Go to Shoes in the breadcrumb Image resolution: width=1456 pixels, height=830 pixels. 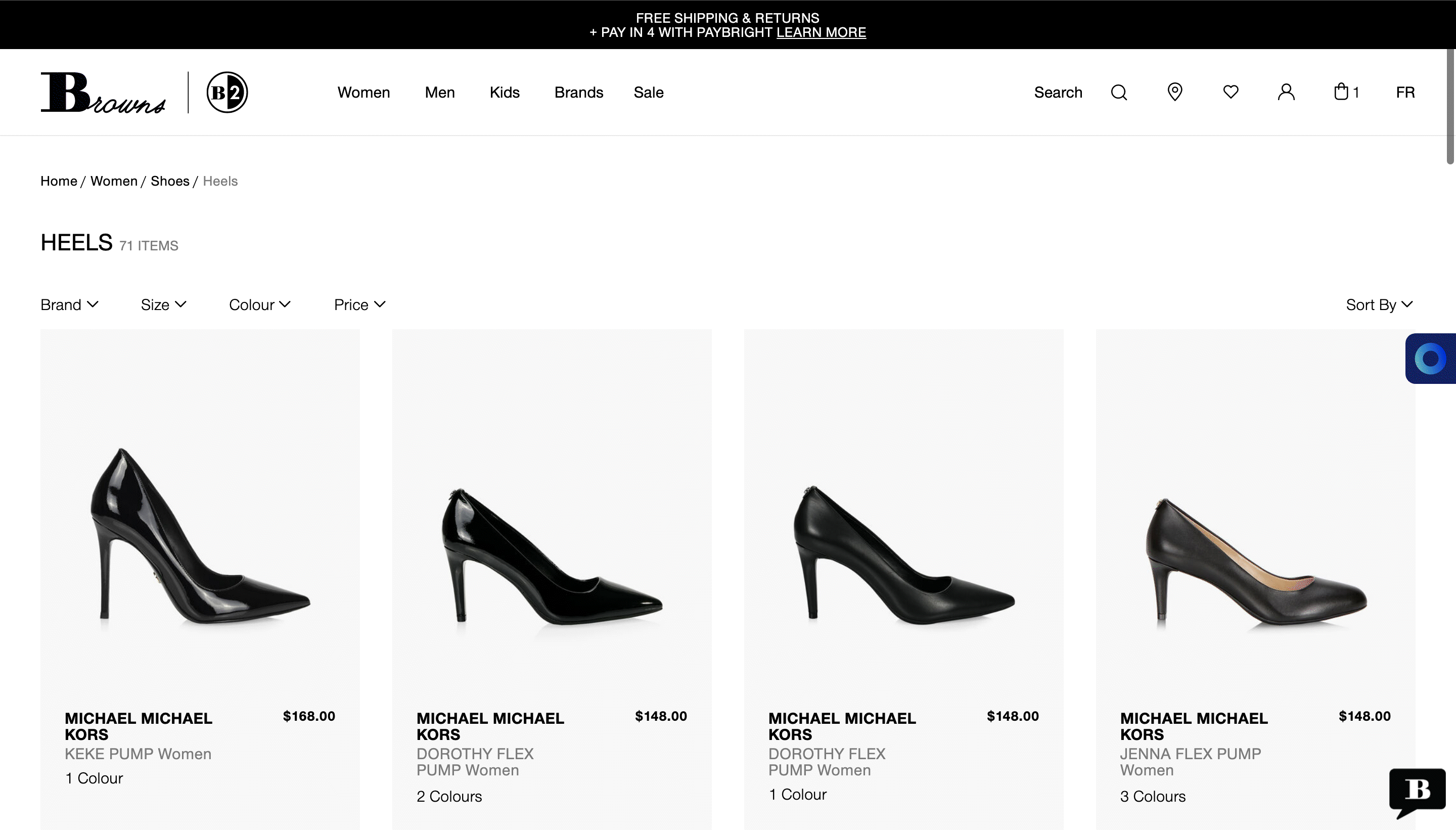[x=170, y=181]
